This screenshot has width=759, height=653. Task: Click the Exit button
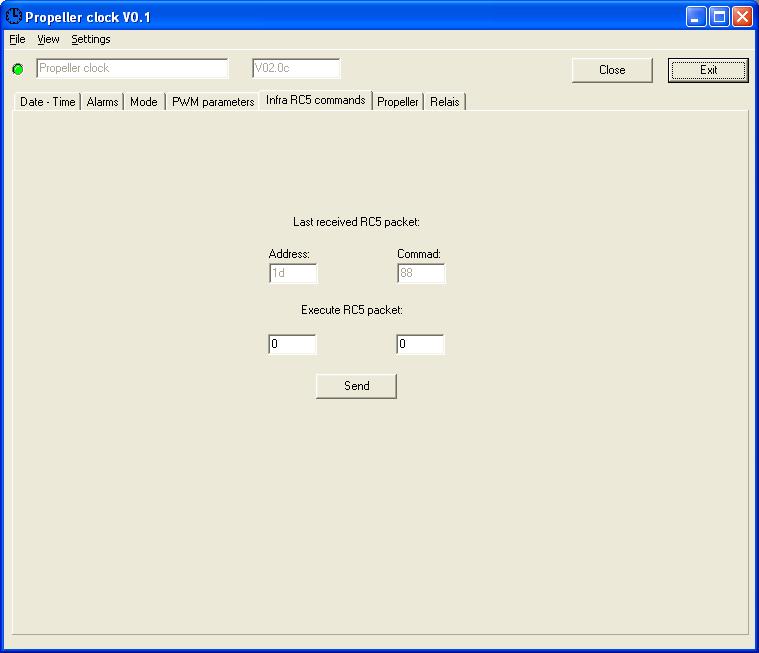[708, 70]
